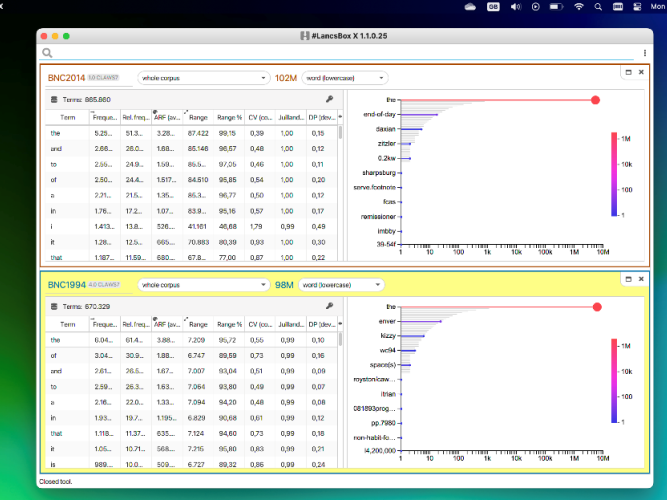Open BNC2014 word (lowercase) dropdown
Screen dimensions: 667x500
(x=345, y=78)
